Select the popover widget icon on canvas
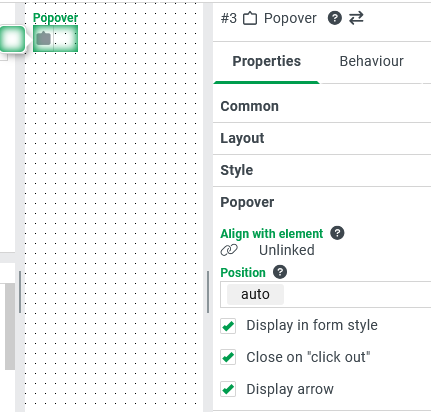Viewport: 431px width, 412px height. (x=44, y=39)
